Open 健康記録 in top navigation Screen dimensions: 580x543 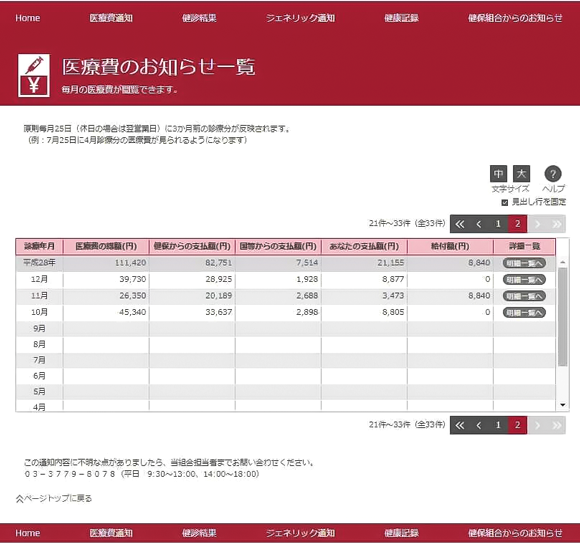401,18
